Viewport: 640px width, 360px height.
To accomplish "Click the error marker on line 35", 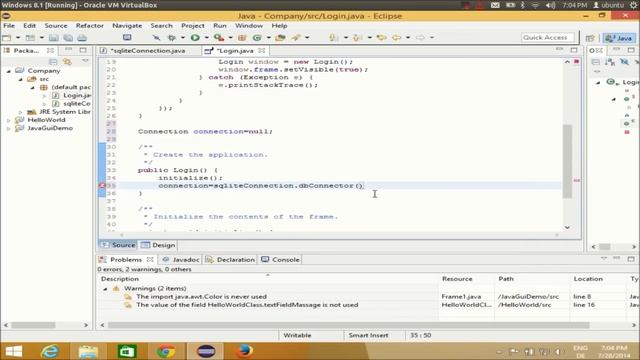I will click(102, 185).
